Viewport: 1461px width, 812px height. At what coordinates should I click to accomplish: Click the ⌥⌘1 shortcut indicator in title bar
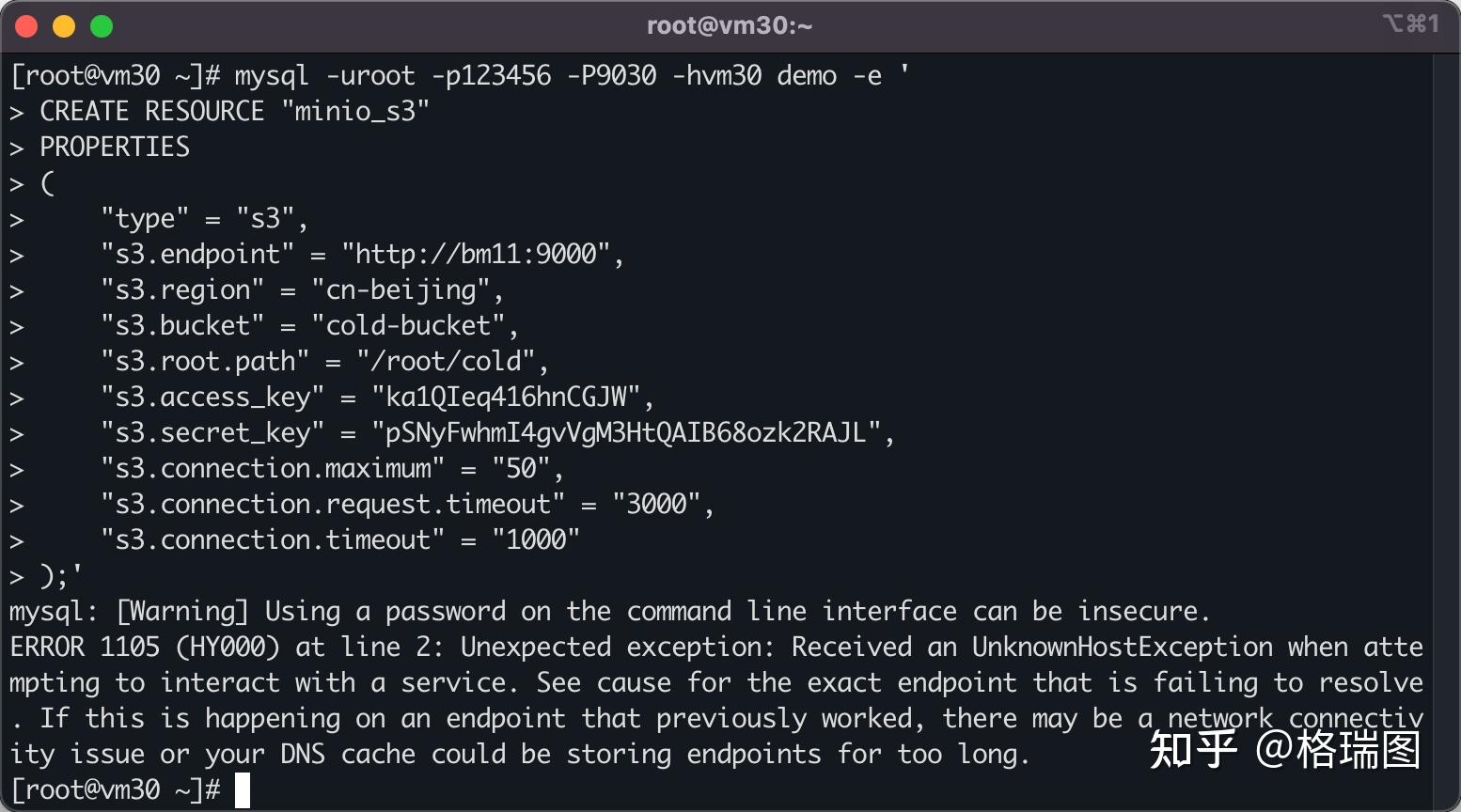1410,23
